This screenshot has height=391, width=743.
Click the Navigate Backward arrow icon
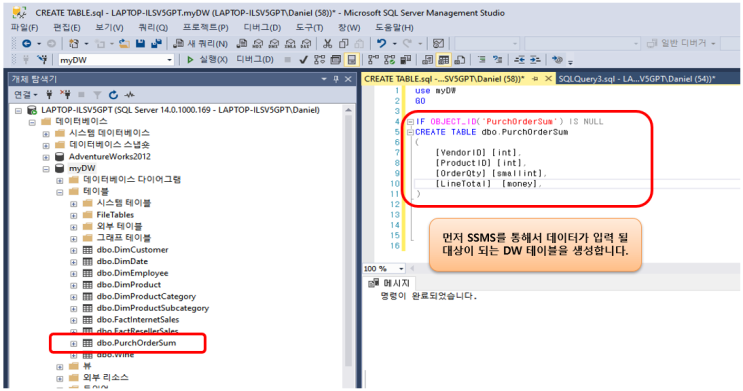point(27,44)
